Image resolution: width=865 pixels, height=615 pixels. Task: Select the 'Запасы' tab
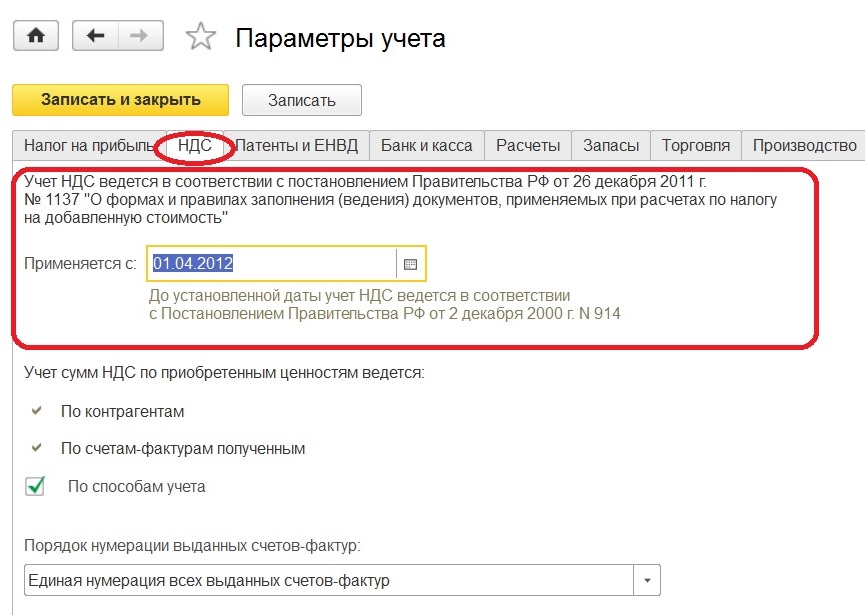click(x=611, y=146)
